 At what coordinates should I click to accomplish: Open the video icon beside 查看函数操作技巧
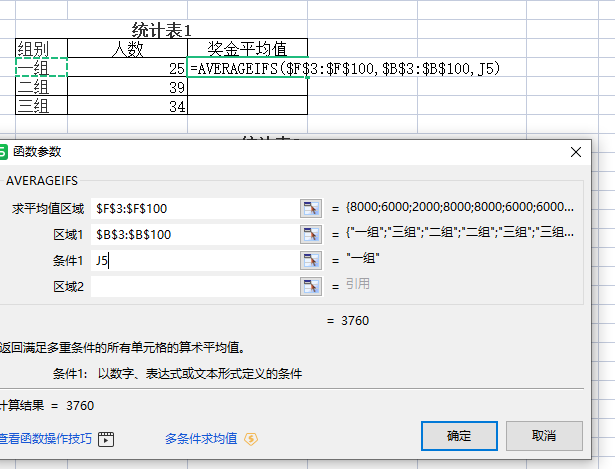coord(106,439)
